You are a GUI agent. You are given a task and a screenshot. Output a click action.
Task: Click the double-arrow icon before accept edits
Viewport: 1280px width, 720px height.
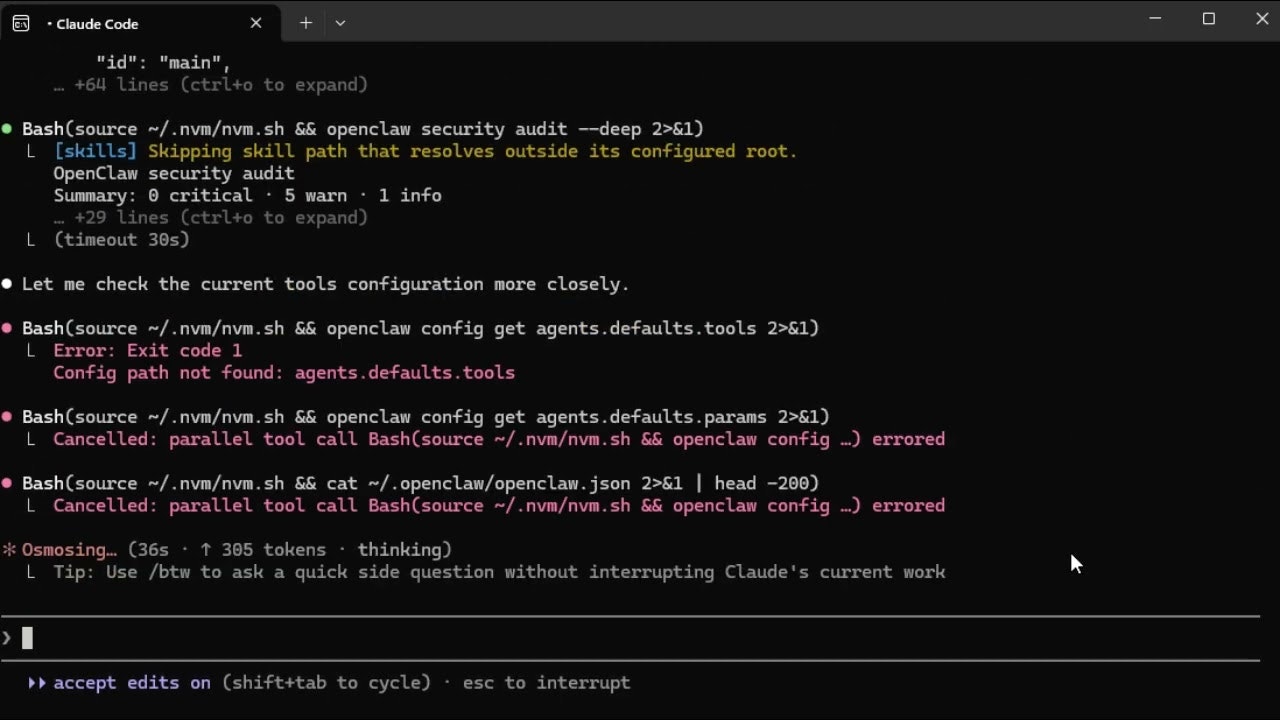[x=37, y=682]
